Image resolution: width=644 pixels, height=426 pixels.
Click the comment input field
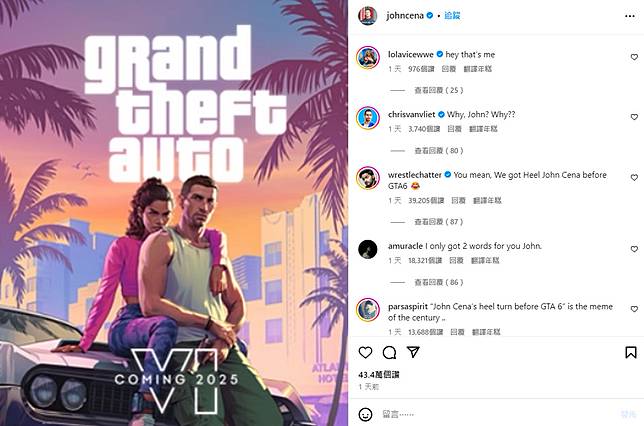(x=493, y=414)
